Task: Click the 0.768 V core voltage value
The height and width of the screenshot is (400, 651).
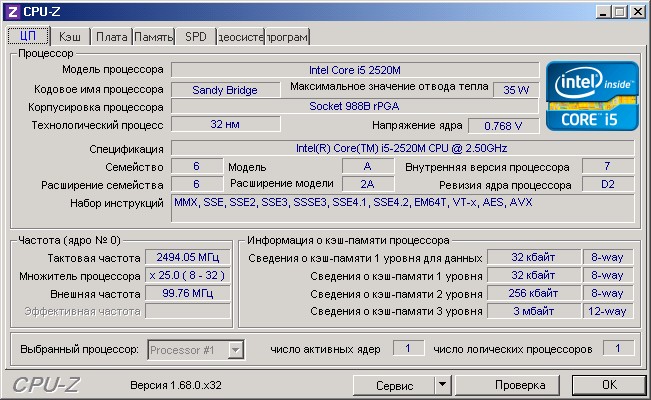Action: (504, 126)
